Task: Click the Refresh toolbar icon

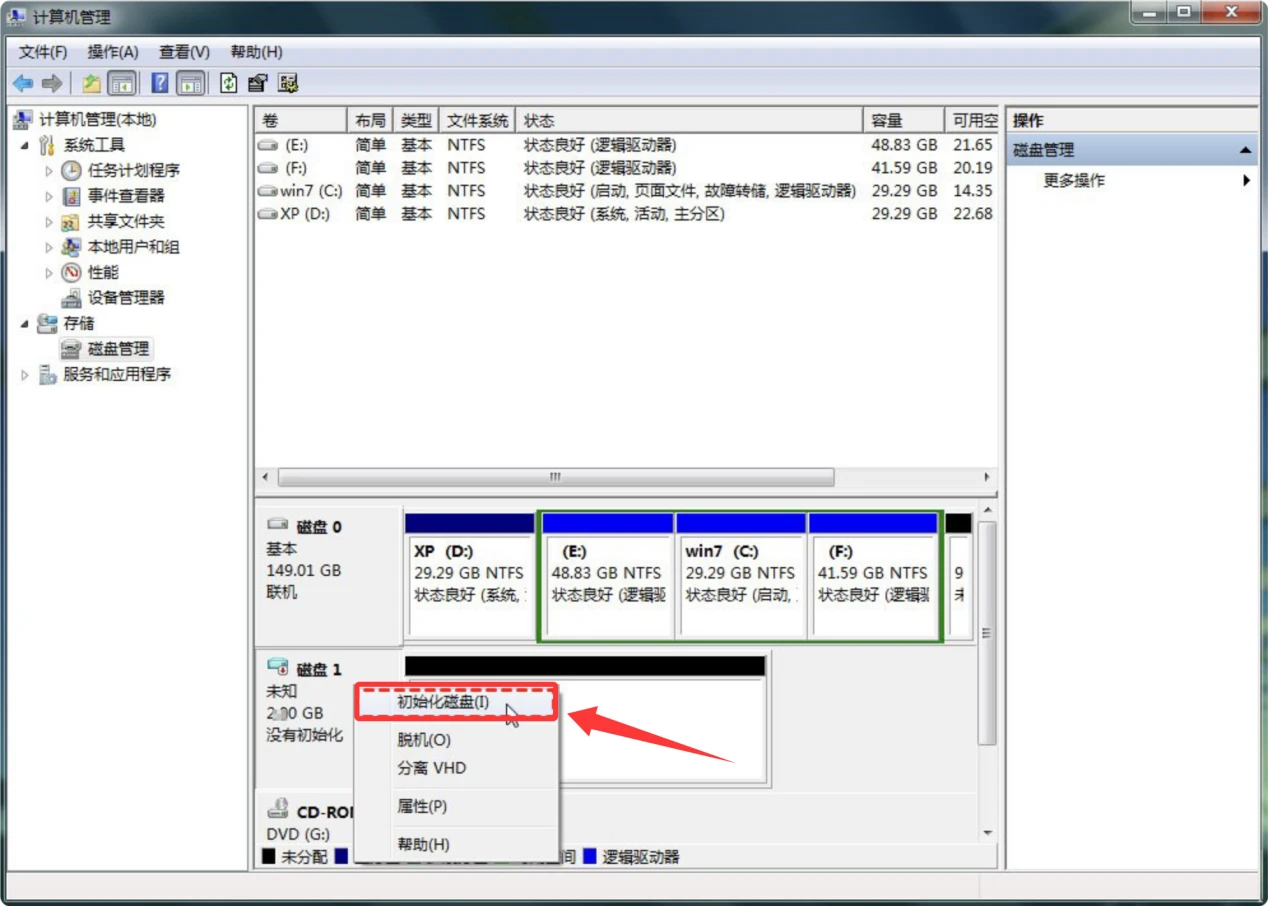Action: [229, 83]
